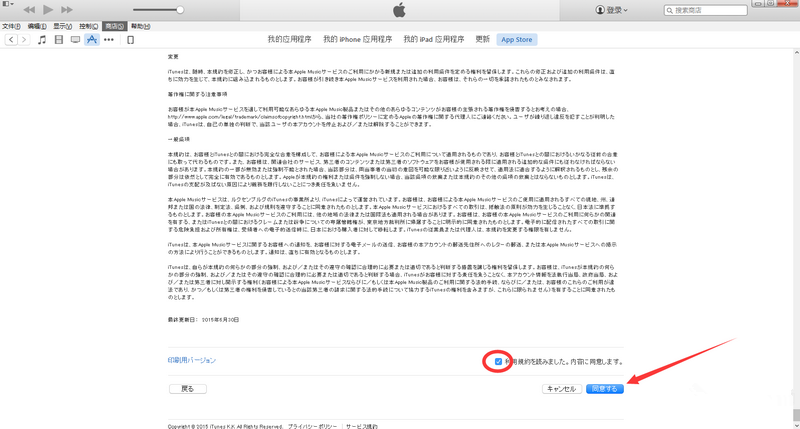The height and width of the screenshot is (429, 800).
Task: Click the vertical scrollbar up arrow
Action: [x=796, y=53]
